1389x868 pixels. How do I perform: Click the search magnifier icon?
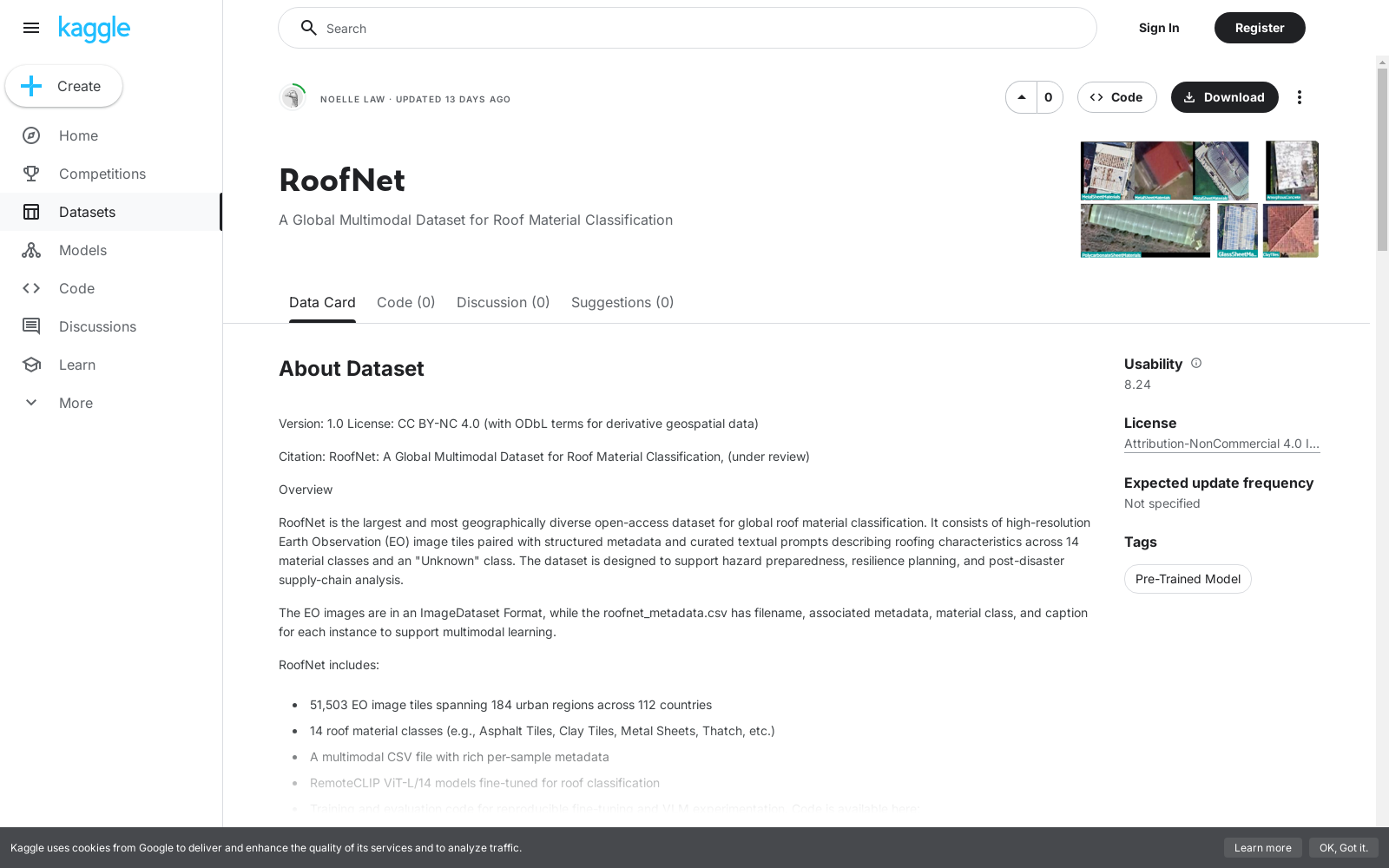click(308, 28)
